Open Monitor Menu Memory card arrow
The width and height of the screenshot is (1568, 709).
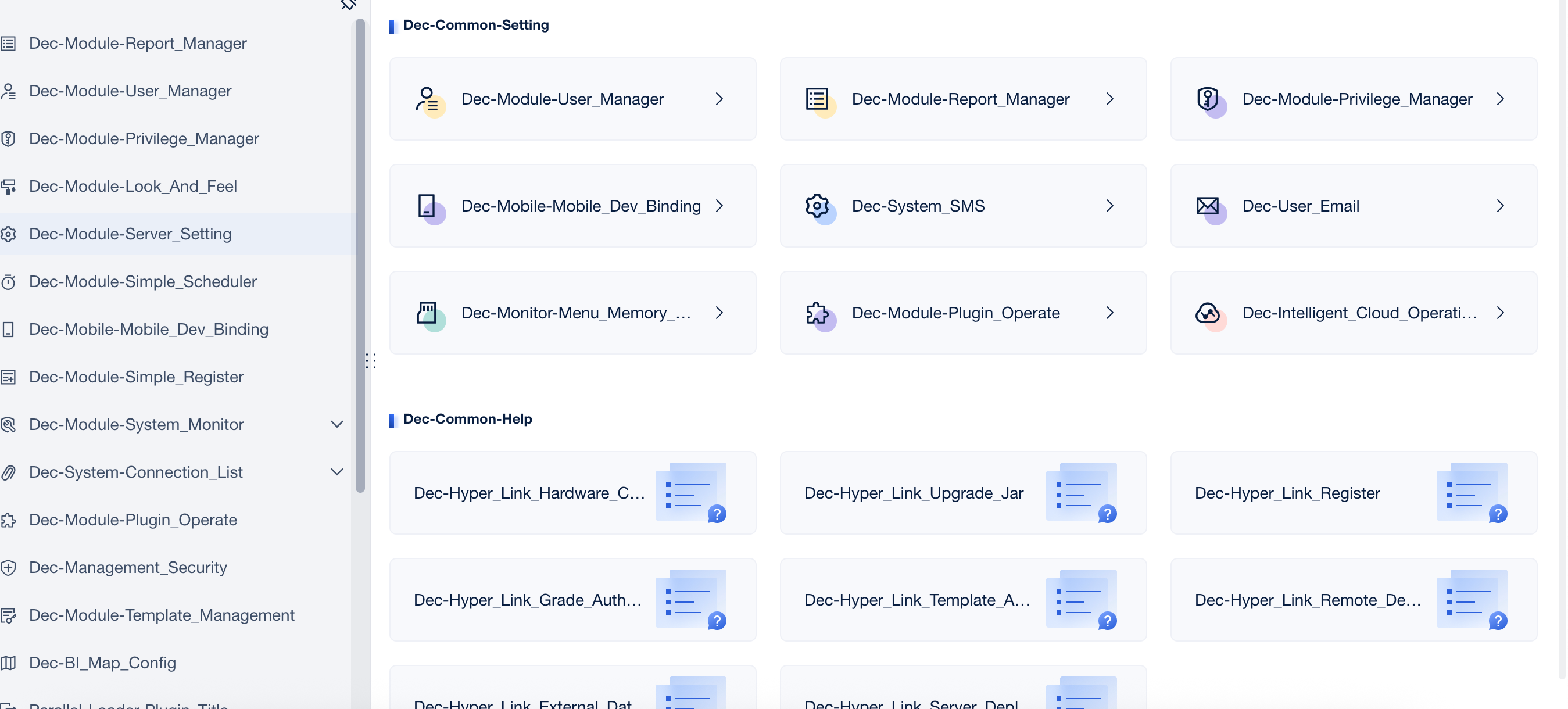(x=719, y=313)
